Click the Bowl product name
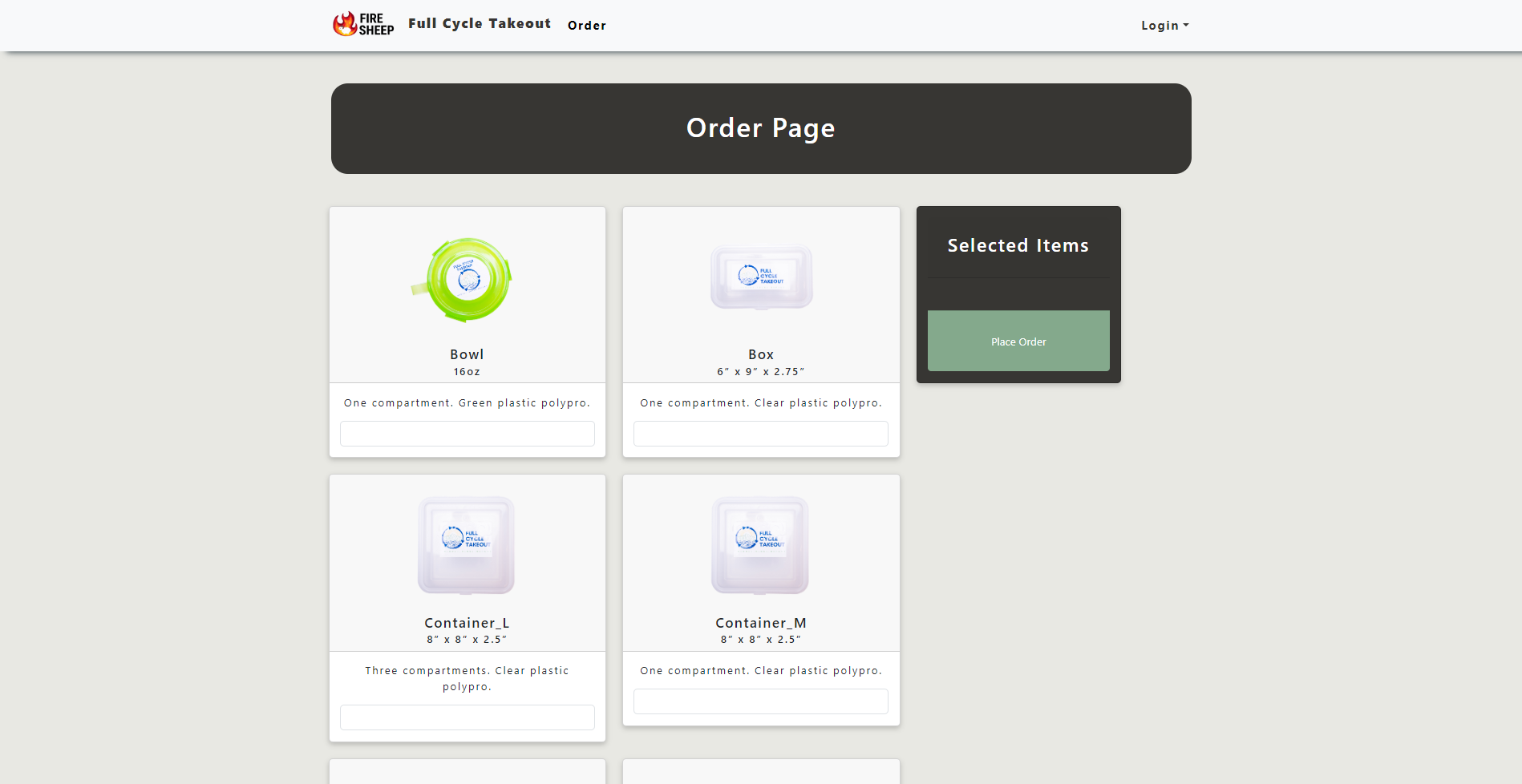The width and height of the screenshot is (1522, 784). [467, 354]
